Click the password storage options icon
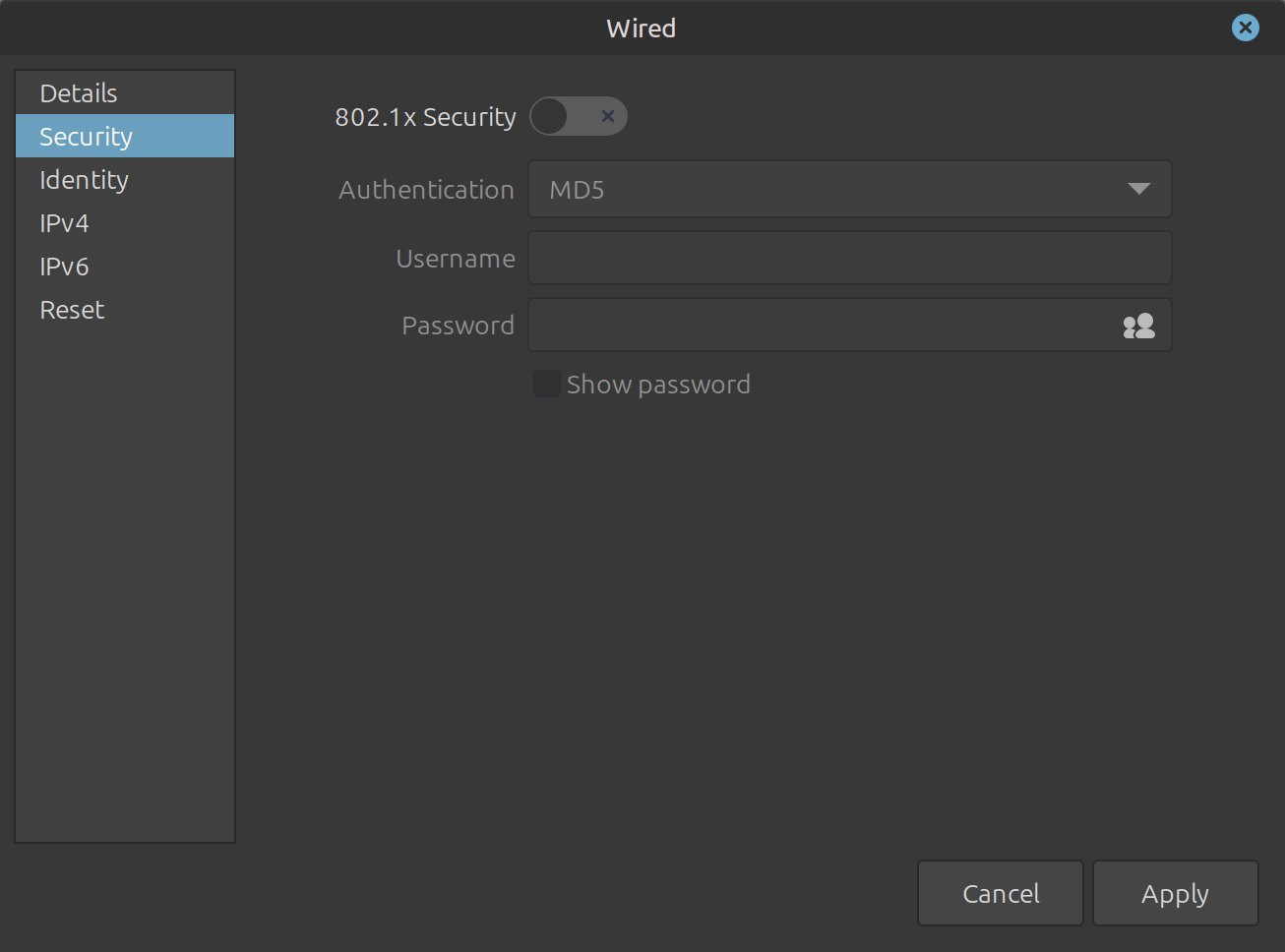Viewport: 1285px width, 952px height. (1138, 326)
